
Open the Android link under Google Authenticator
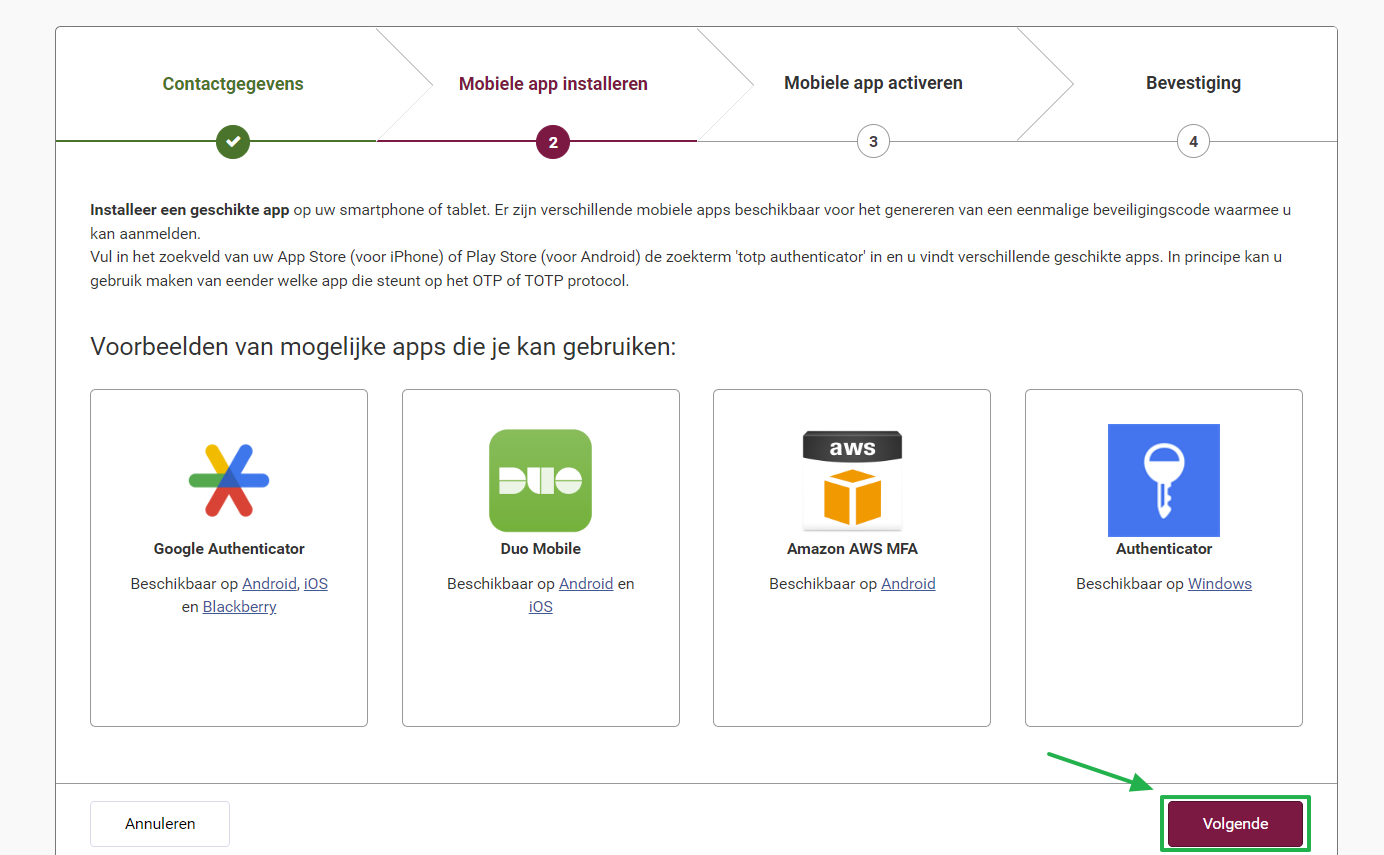click(x=269, y=583)
